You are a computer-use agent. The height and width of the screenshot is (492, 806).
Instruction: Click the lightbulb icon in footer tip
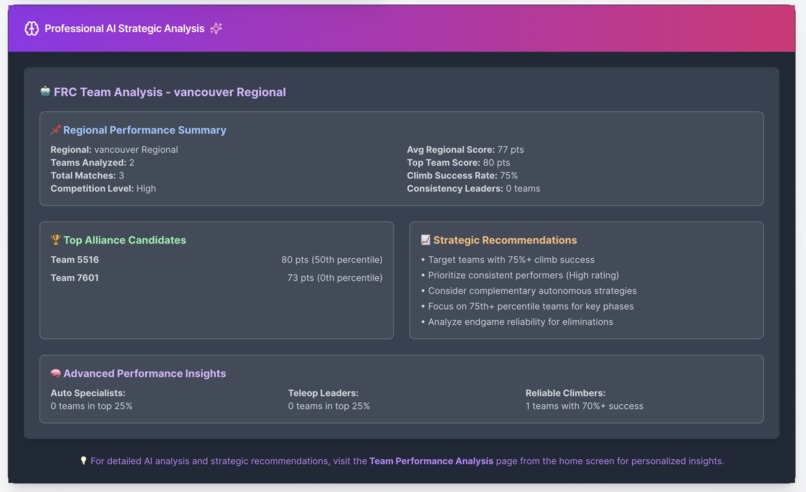click(83, 461)
